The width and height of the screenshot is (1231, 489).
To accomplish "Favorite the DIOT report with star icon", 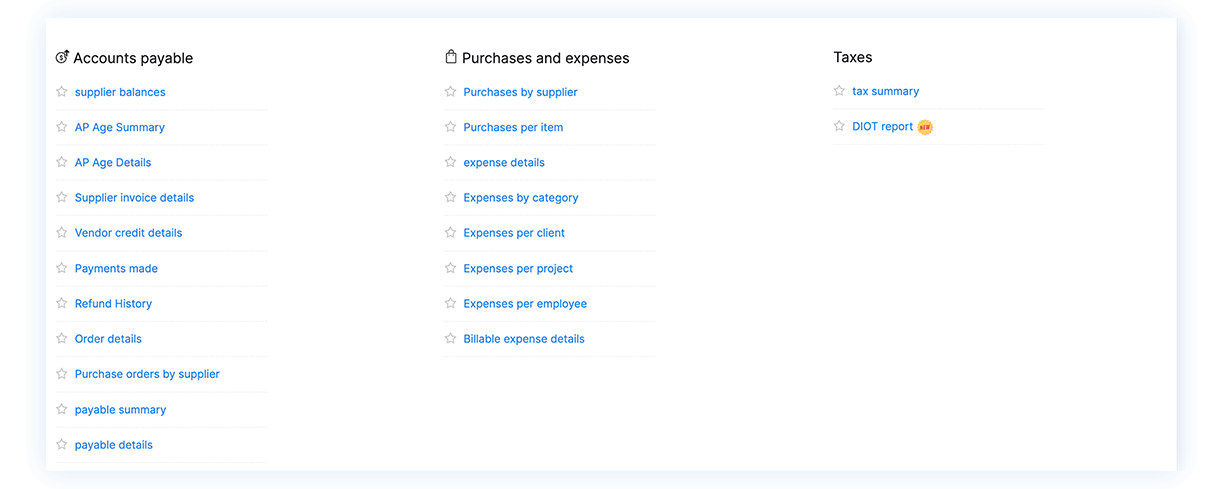I will 840,127.
